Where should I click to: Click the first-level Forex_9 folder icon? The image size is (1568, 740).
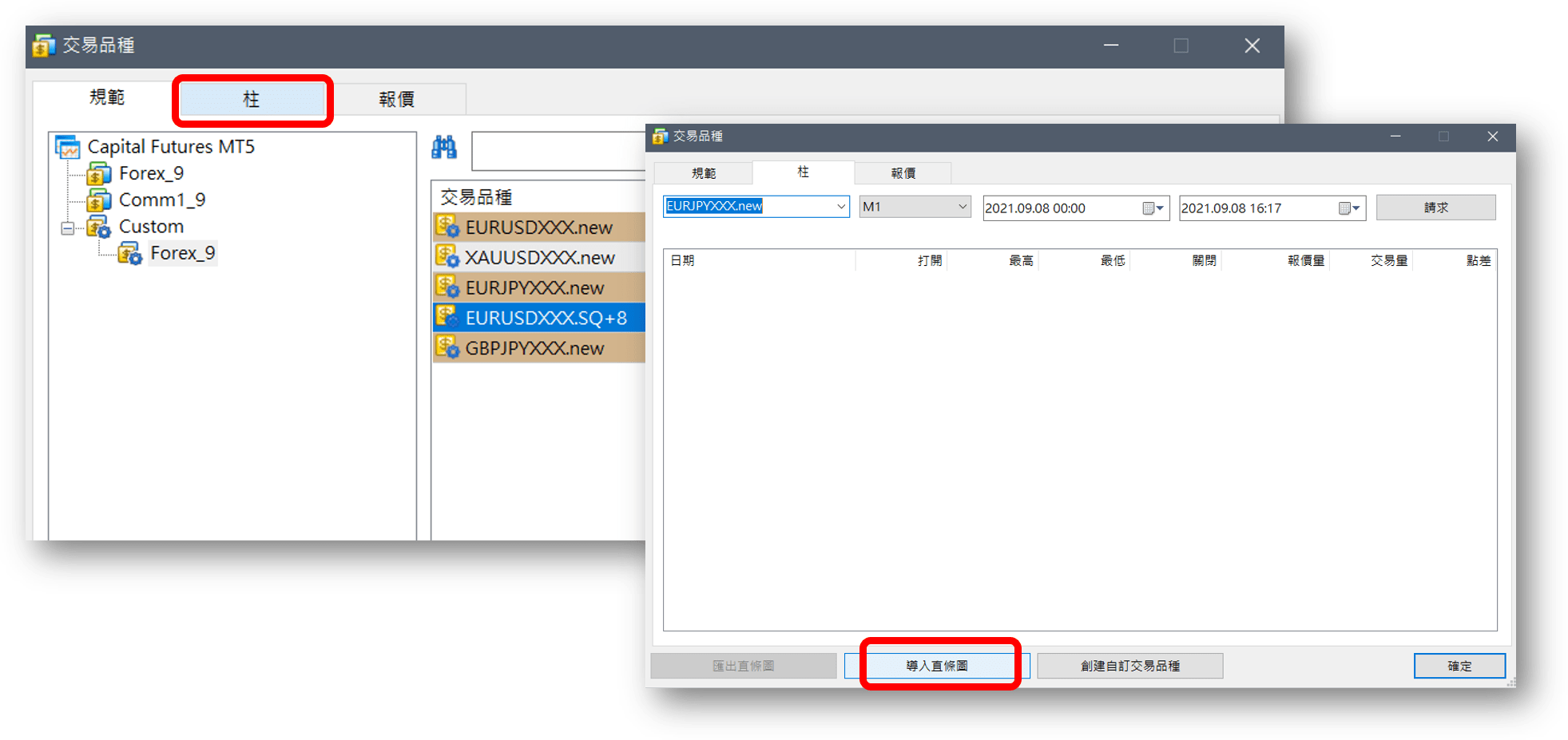tap(99, 173)
